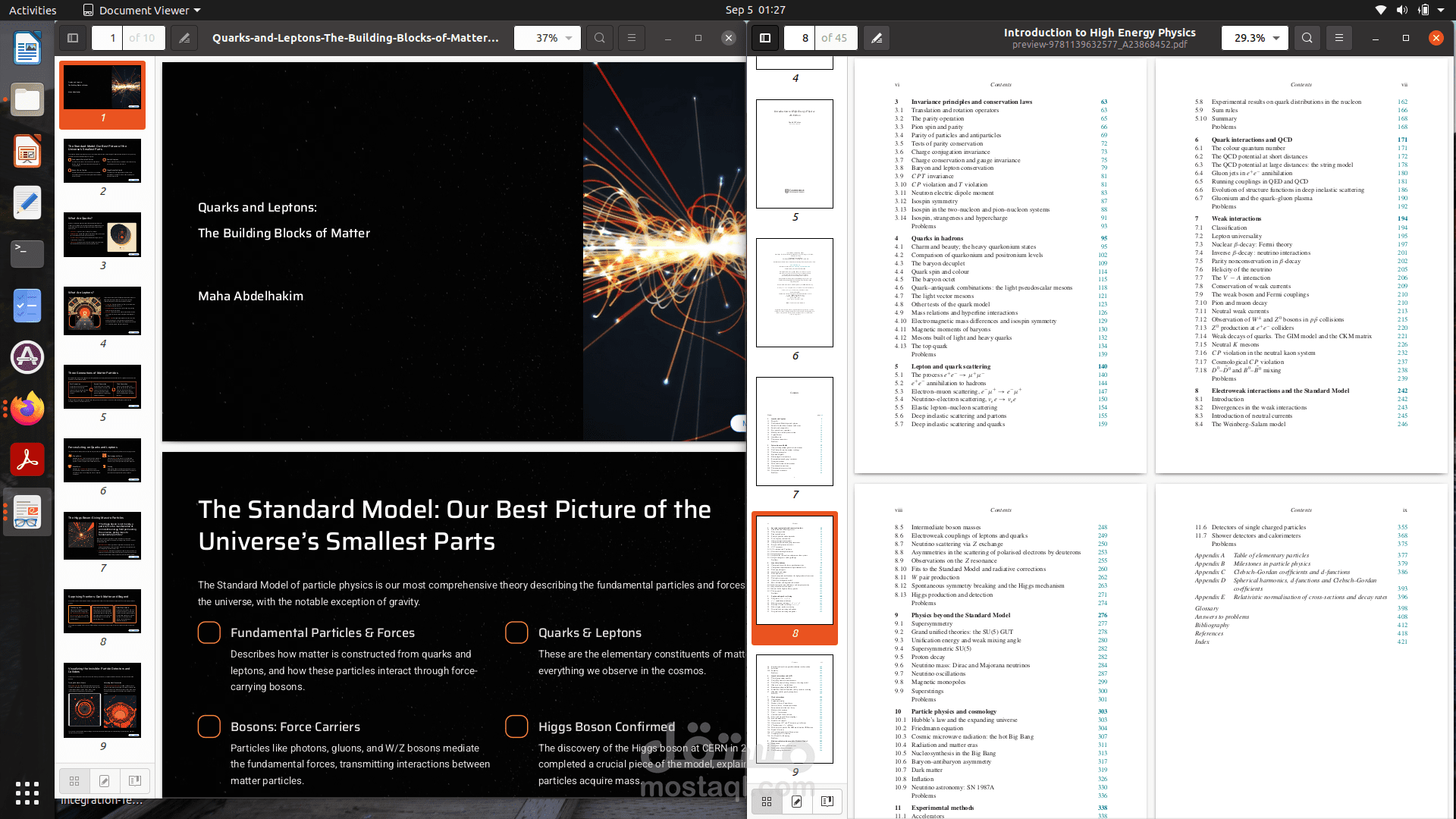The height and width of the screenshot is (819, 1456).
Task: Open bookmarks view in right document sidebar
Action: [827, 802]
